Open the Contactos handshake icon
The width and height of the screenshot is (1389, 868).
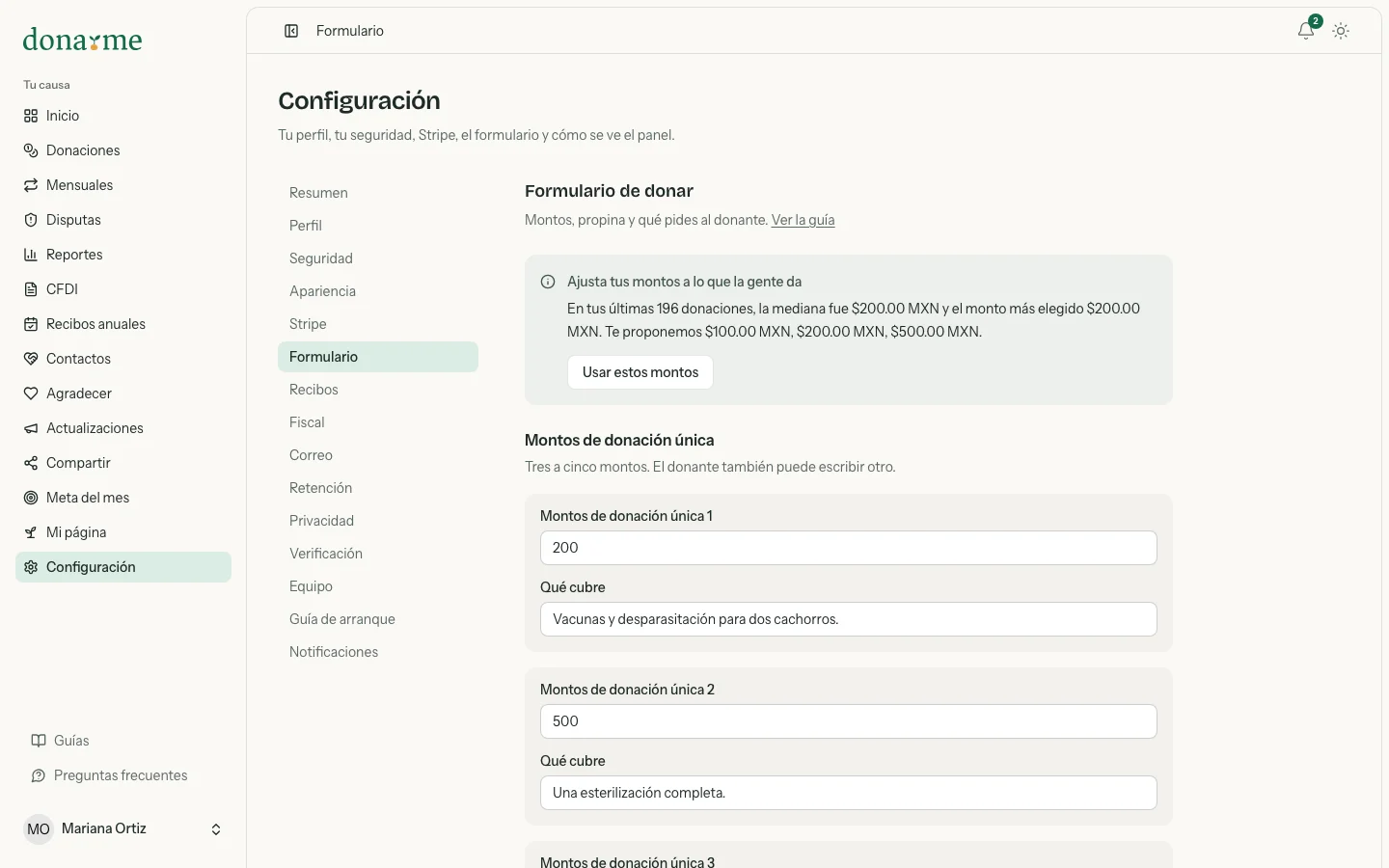coord(31,359)
